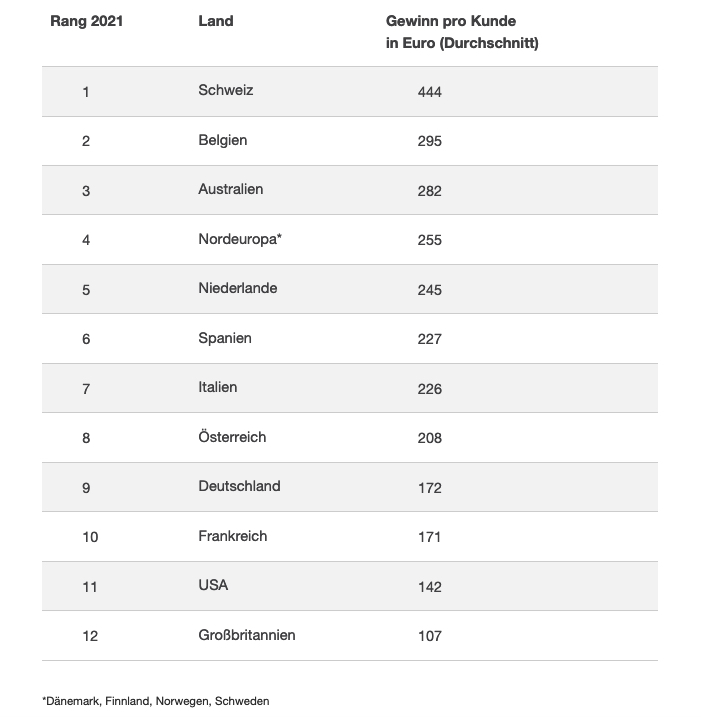701x718 pixels.
Task: Click the "Rang 2021" column header
Action: 86,21
